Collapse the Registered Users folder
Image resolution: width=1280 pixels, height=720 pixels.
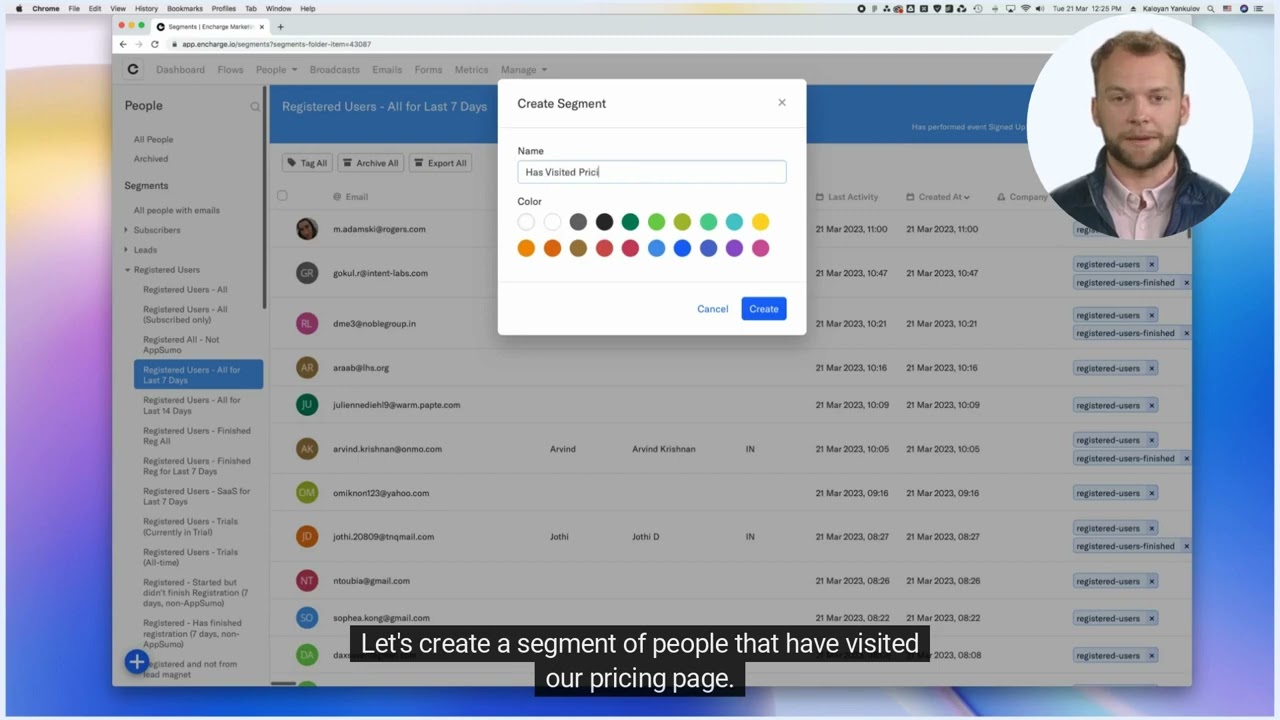(x=127, y=270)
